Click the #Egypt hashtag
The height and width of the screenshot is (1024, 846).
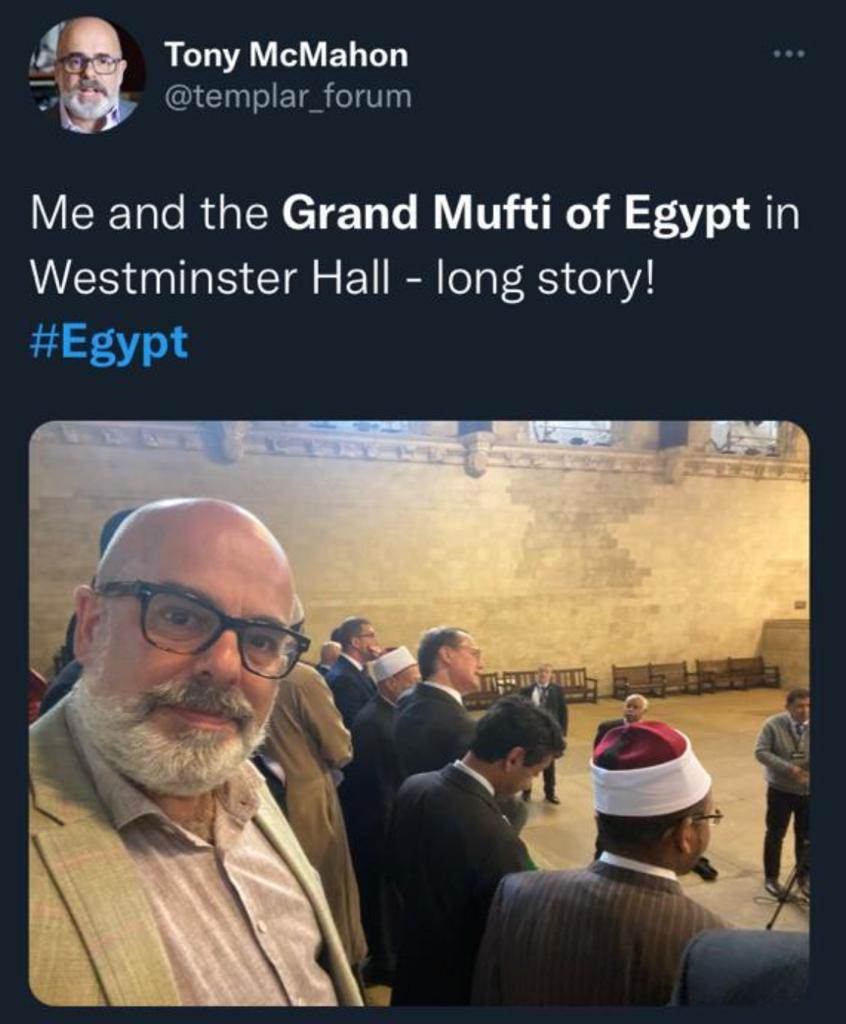coord(109,343)
